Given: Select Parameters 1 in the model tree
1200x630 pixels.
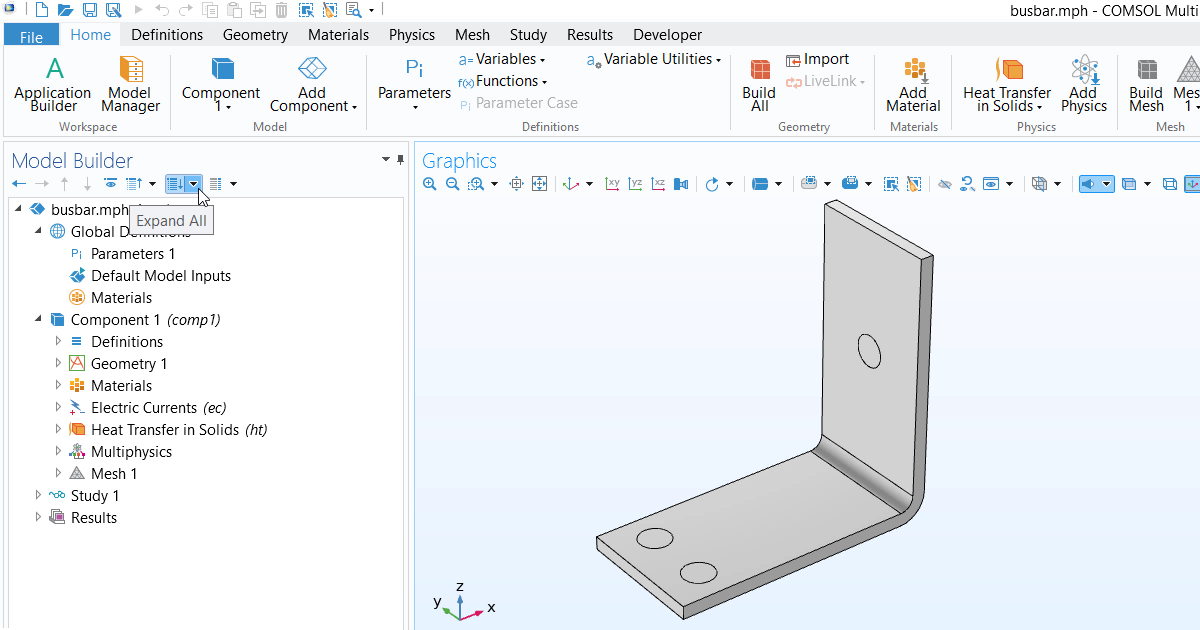Looking at the screenshot, I should (x=132, y=254).
